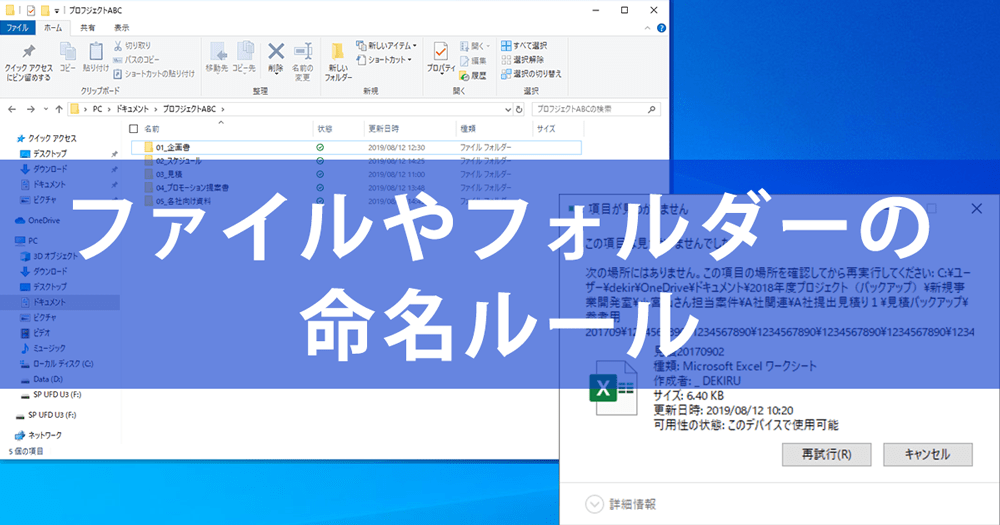Click 選択解除 in the selection group
Image resolution: width=1000 pixels, height=525 pixels.
(x=523, y=60)
